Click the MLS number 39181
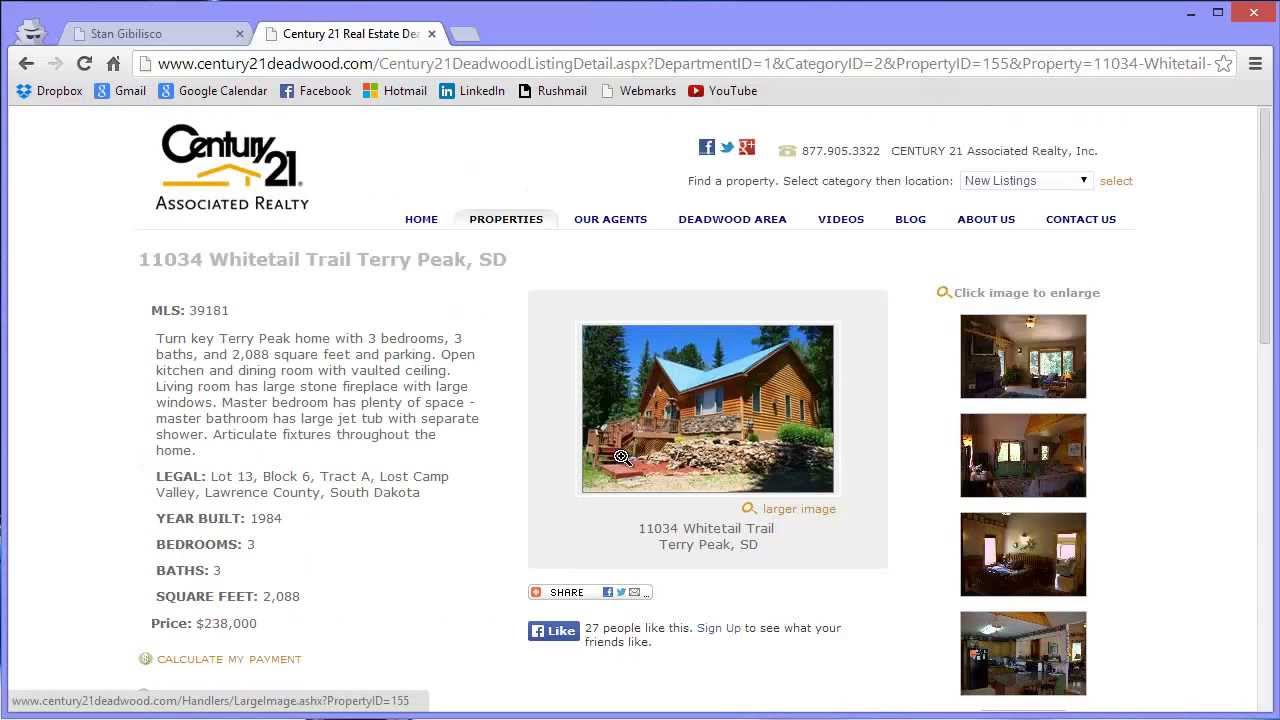Viewport: 1280px width, 720px height. click(209, 311)
